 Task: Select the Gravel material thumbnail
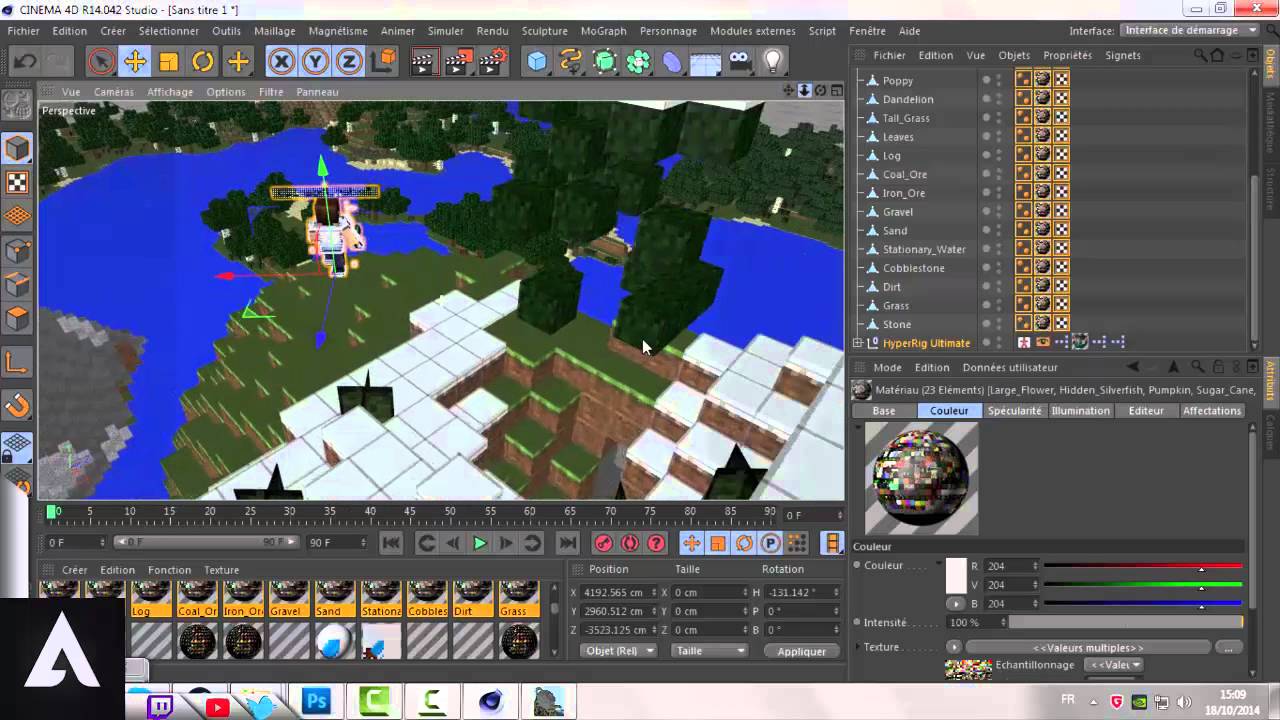[x=289, y=598]
